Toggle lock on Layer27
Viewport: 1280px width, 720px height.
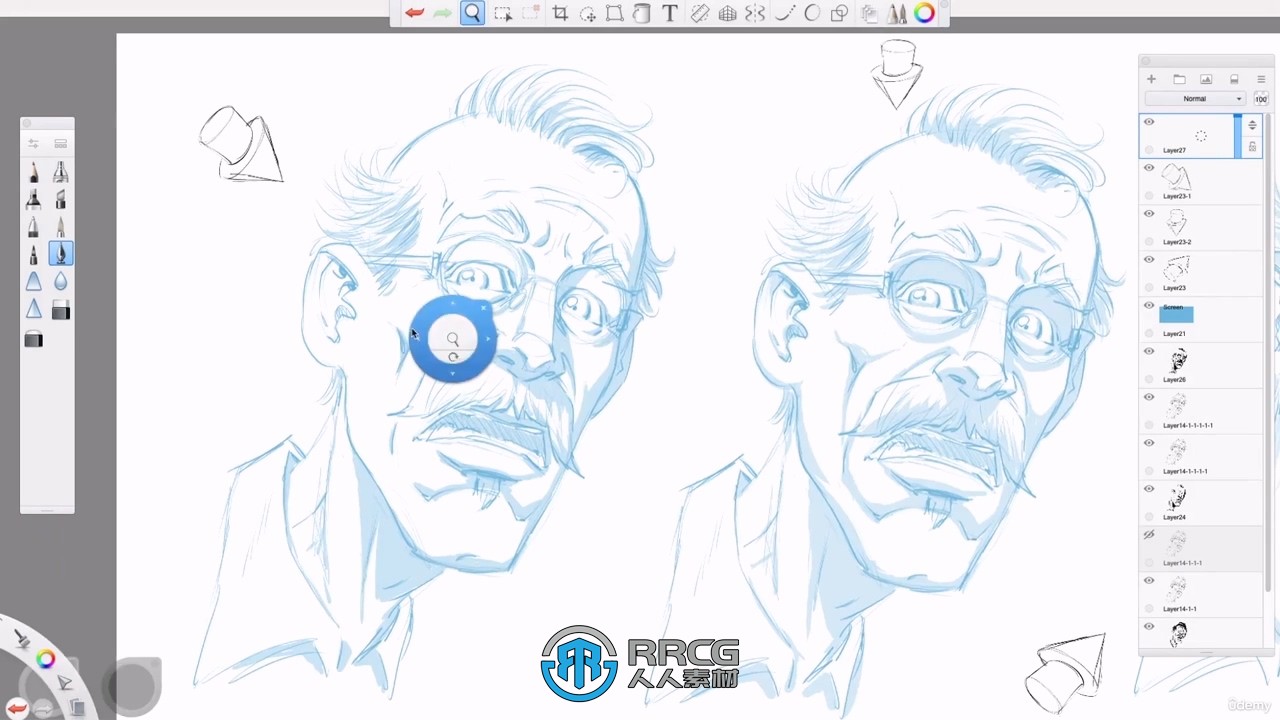[1252, 147]
